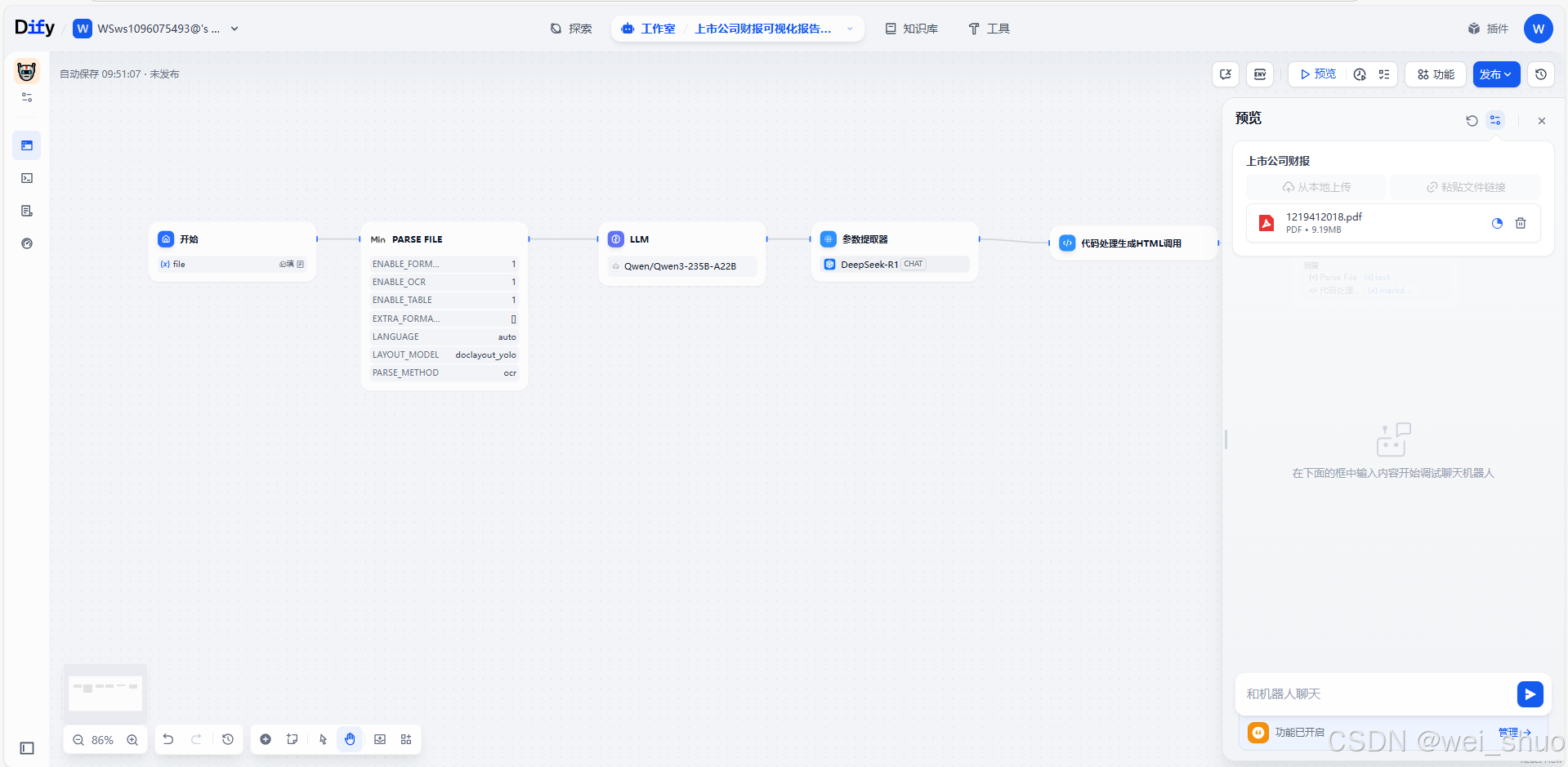Image resolution: width=1568 pixels, height=767 pixels.
Task: Switch to pointer mode
Action: coord(323,739)
